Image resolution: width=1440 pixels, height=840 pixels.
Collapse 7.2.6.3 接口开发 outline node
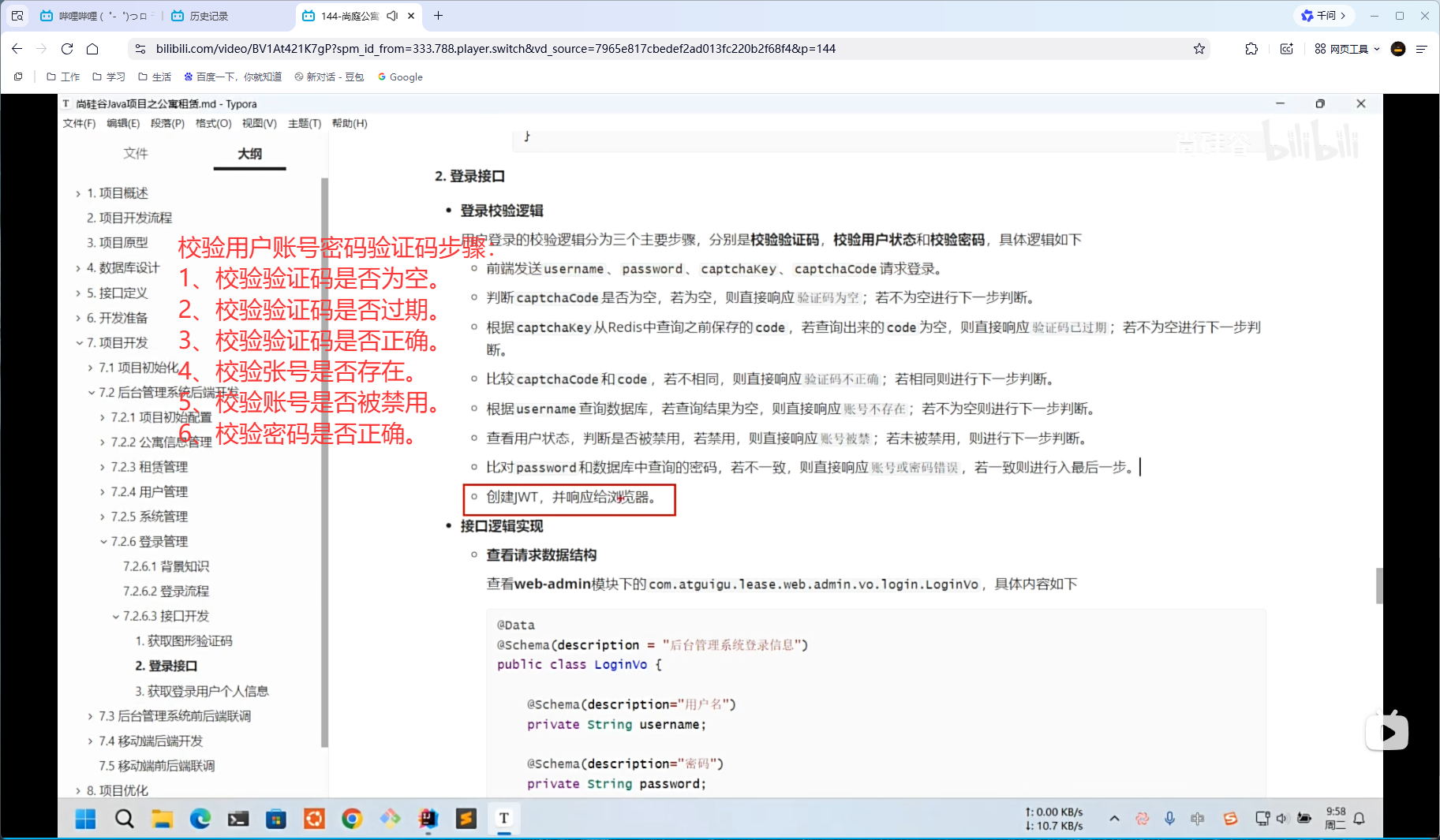[x=115, y=617]
